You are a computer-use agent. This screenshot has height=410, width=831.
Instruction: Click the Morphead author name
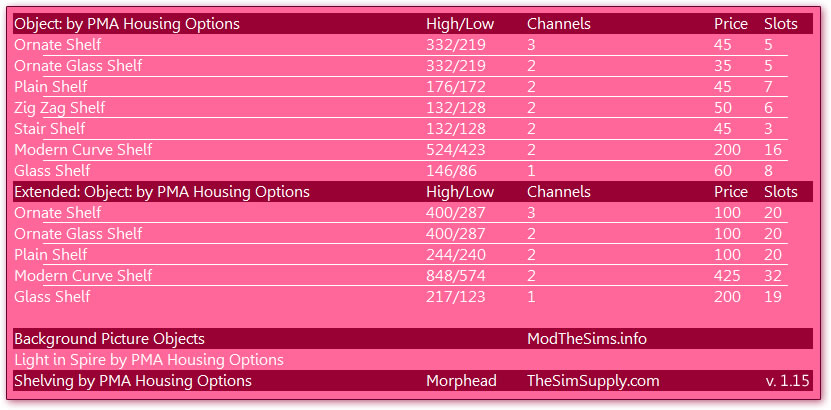[461, 380]
